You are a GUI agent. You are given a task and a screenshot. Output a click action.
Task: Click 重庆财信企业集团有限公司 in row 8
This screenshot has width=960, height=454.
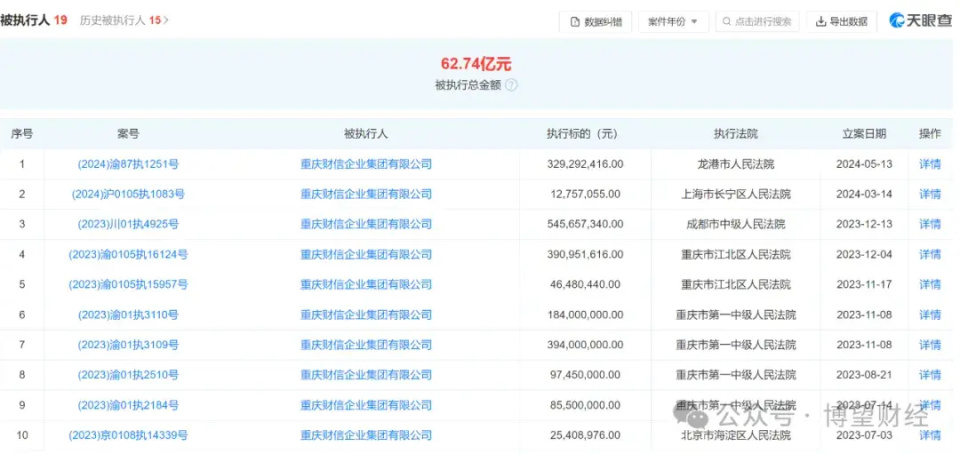366,375
